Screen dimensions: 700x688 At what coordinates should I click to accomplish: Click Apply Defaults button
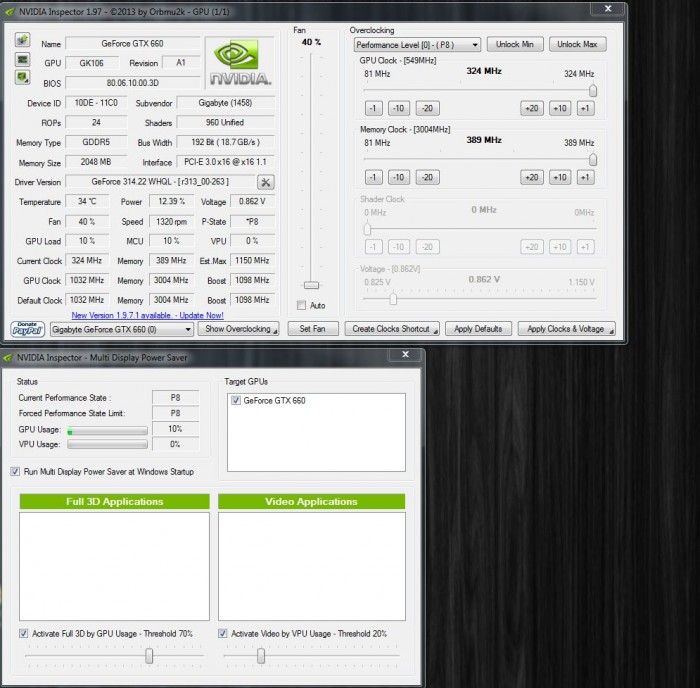click(x=478, y=329)
